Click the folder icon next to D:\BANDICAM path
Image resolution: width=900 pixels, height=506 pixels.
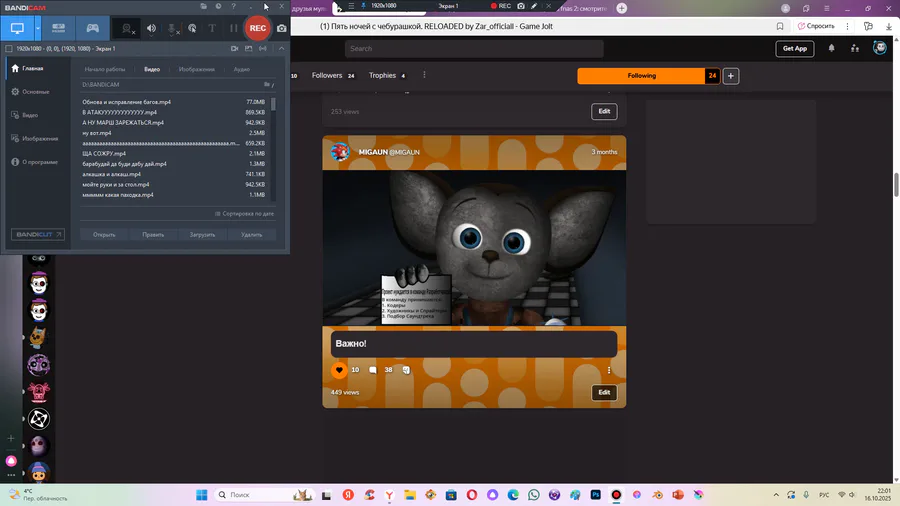pos(268,84)
